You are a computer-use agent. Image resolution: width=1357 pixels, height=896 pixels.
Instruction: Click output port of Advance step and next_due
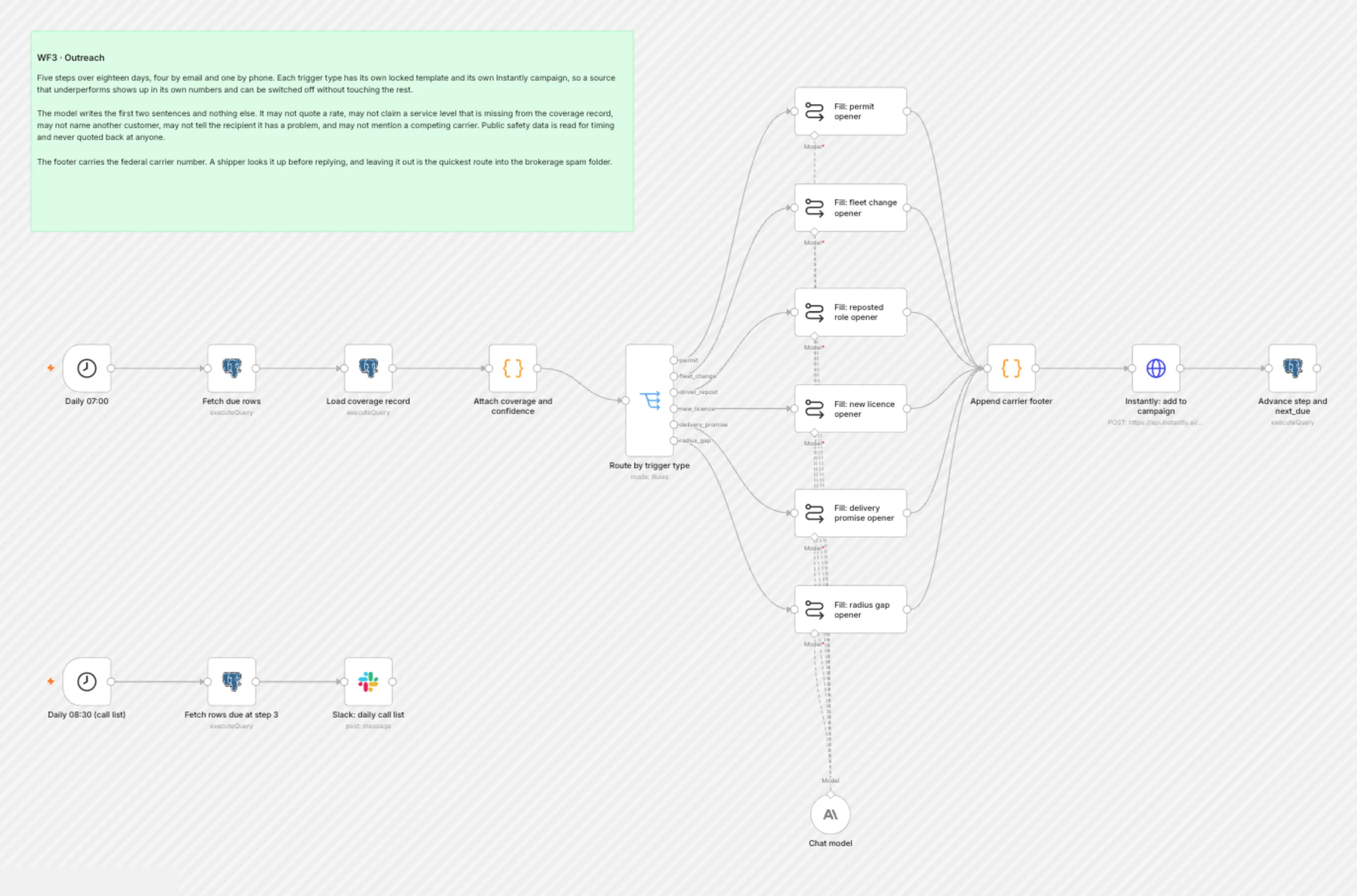pos(1317,368)
